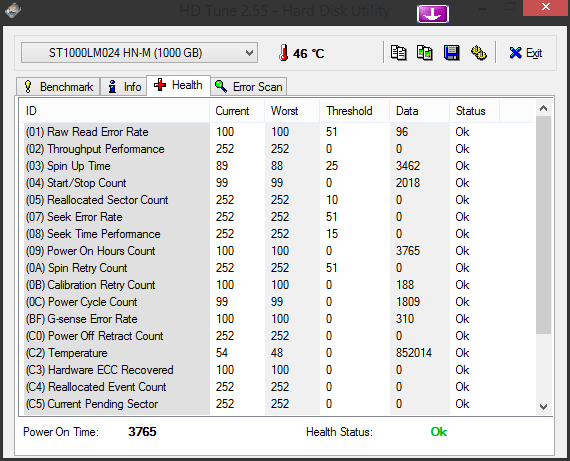Click data value 1809 for Power Cycle Count

(x=408, y=302)
